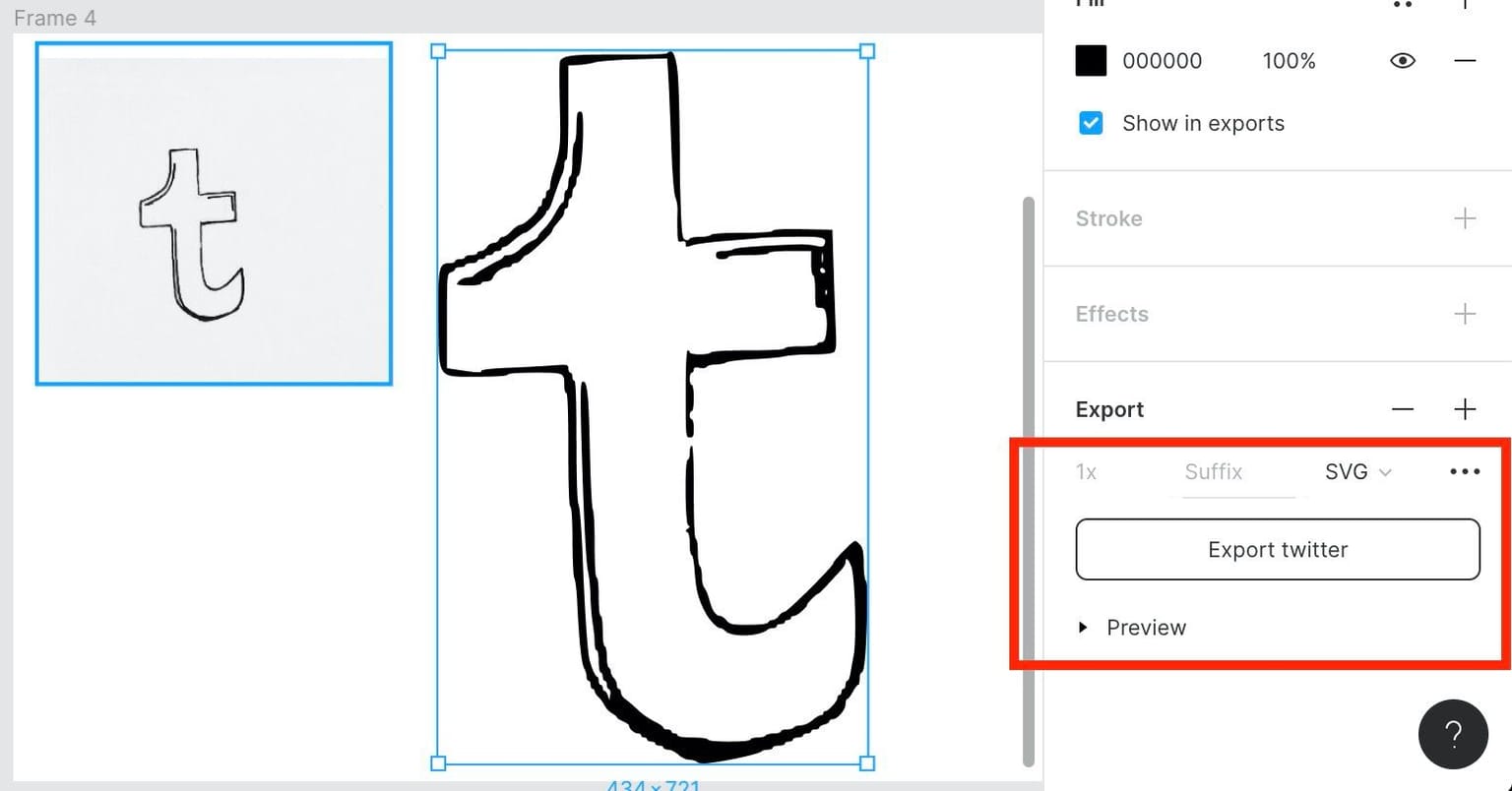
Task: Add a stroke with the plus icon
Action: (x=1465, y=218)
